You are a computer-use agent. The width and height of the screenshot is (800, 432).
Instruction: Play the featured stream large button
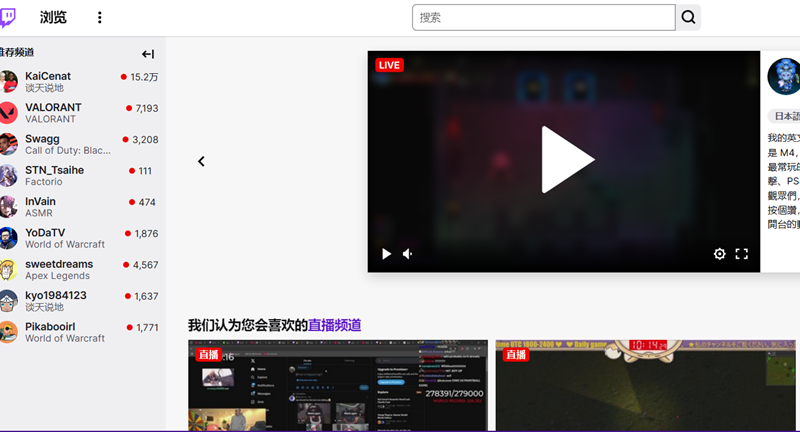coord(567,160)
